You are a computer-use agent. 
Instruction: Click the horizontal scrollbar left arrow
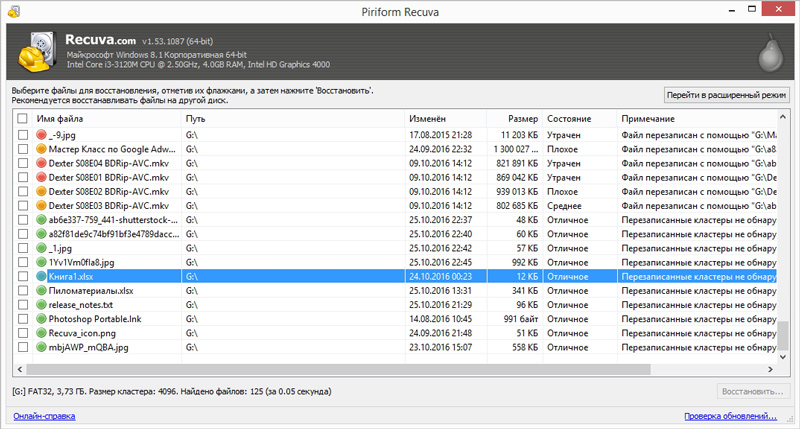(20, 369)
